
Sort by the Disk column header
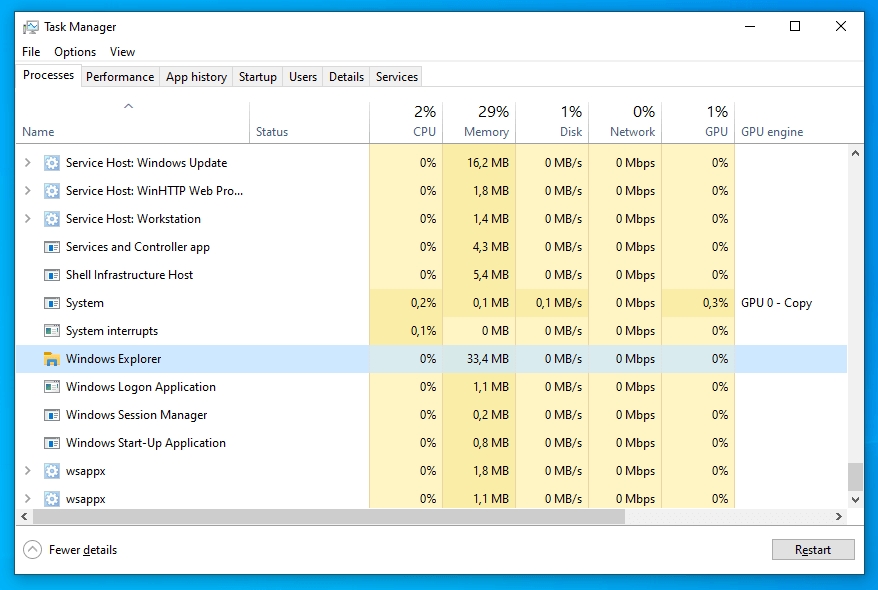552,123
